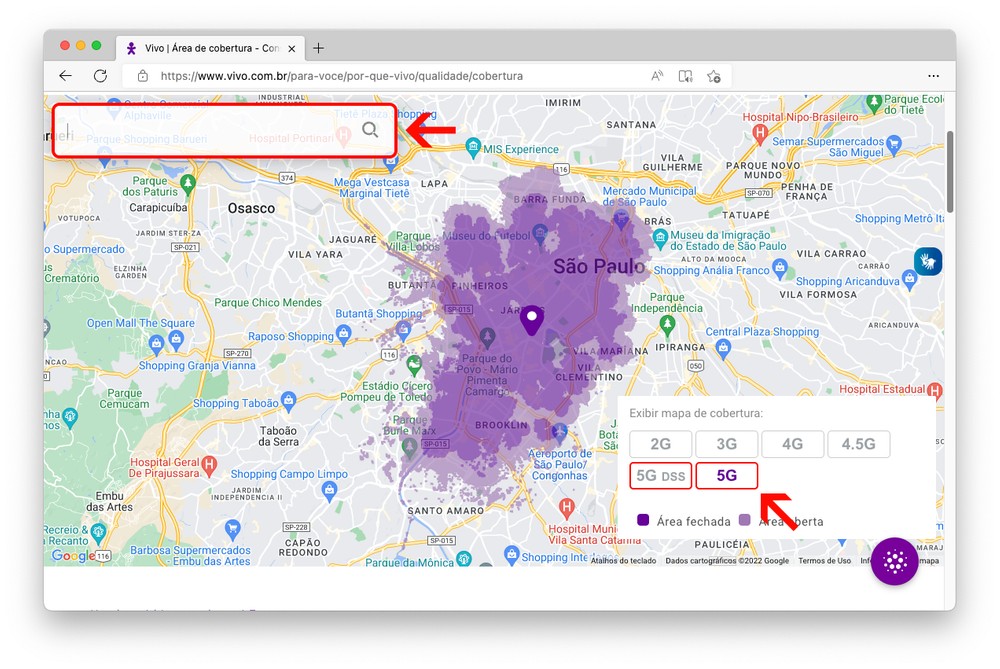Screen dimensions: 1000x669
Task: Click Shopping Aricanduva marker icon
Action: (909, 278)
